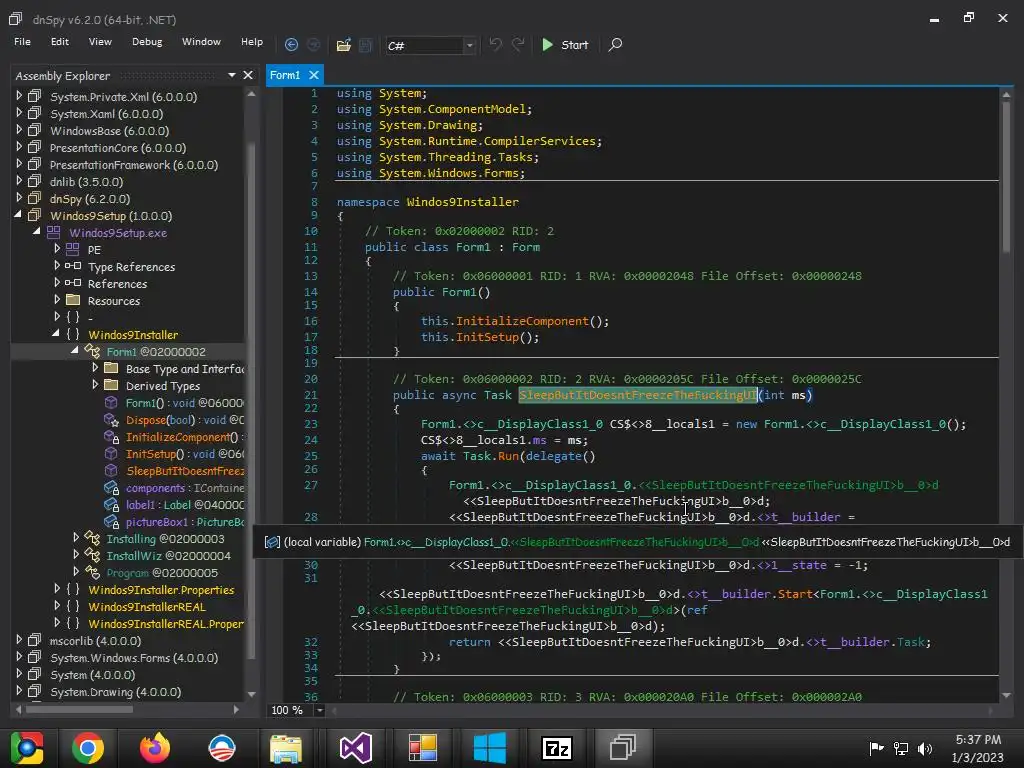This screenshot has width=1024, height=768.
Task: Close the Form1 tab
Action: click(x=314, y=75)
